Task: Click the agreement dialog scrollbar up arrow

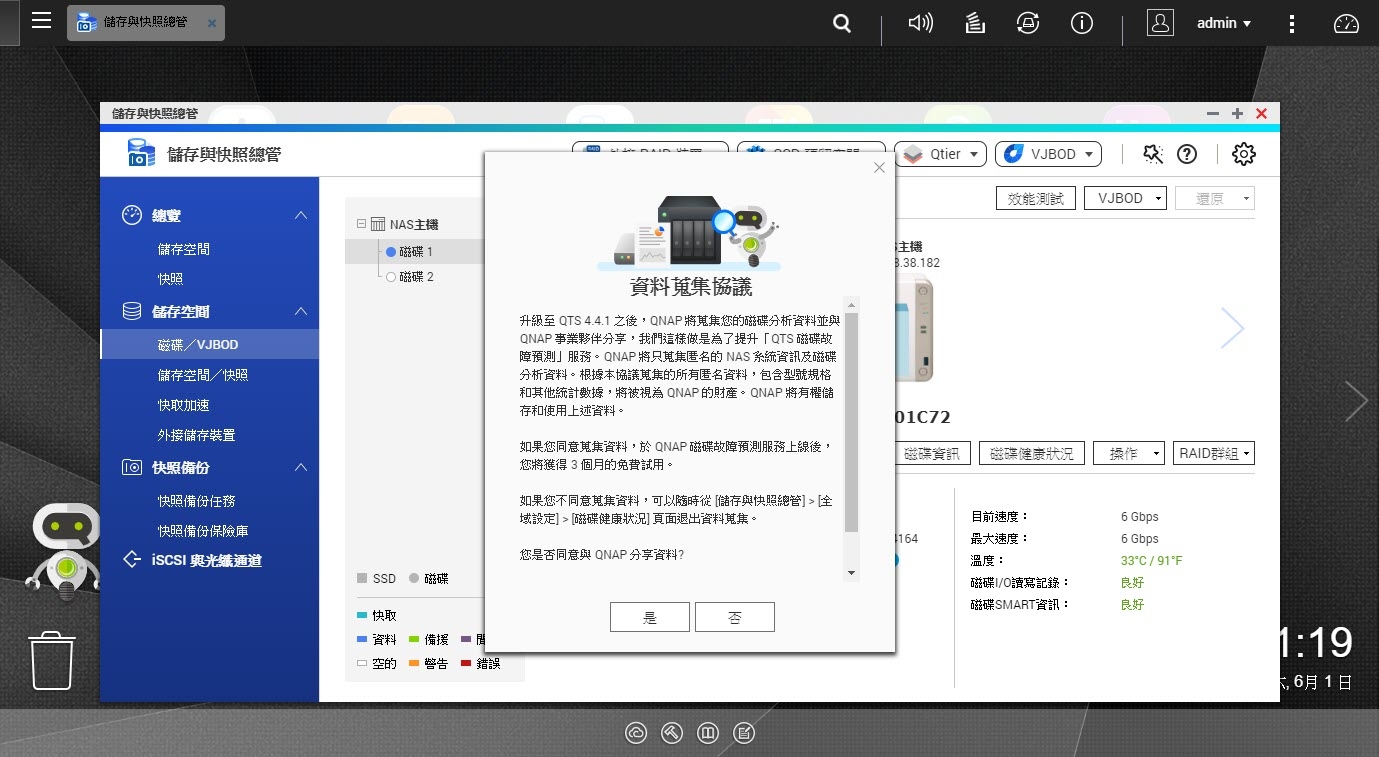Action: click(851, 303)
